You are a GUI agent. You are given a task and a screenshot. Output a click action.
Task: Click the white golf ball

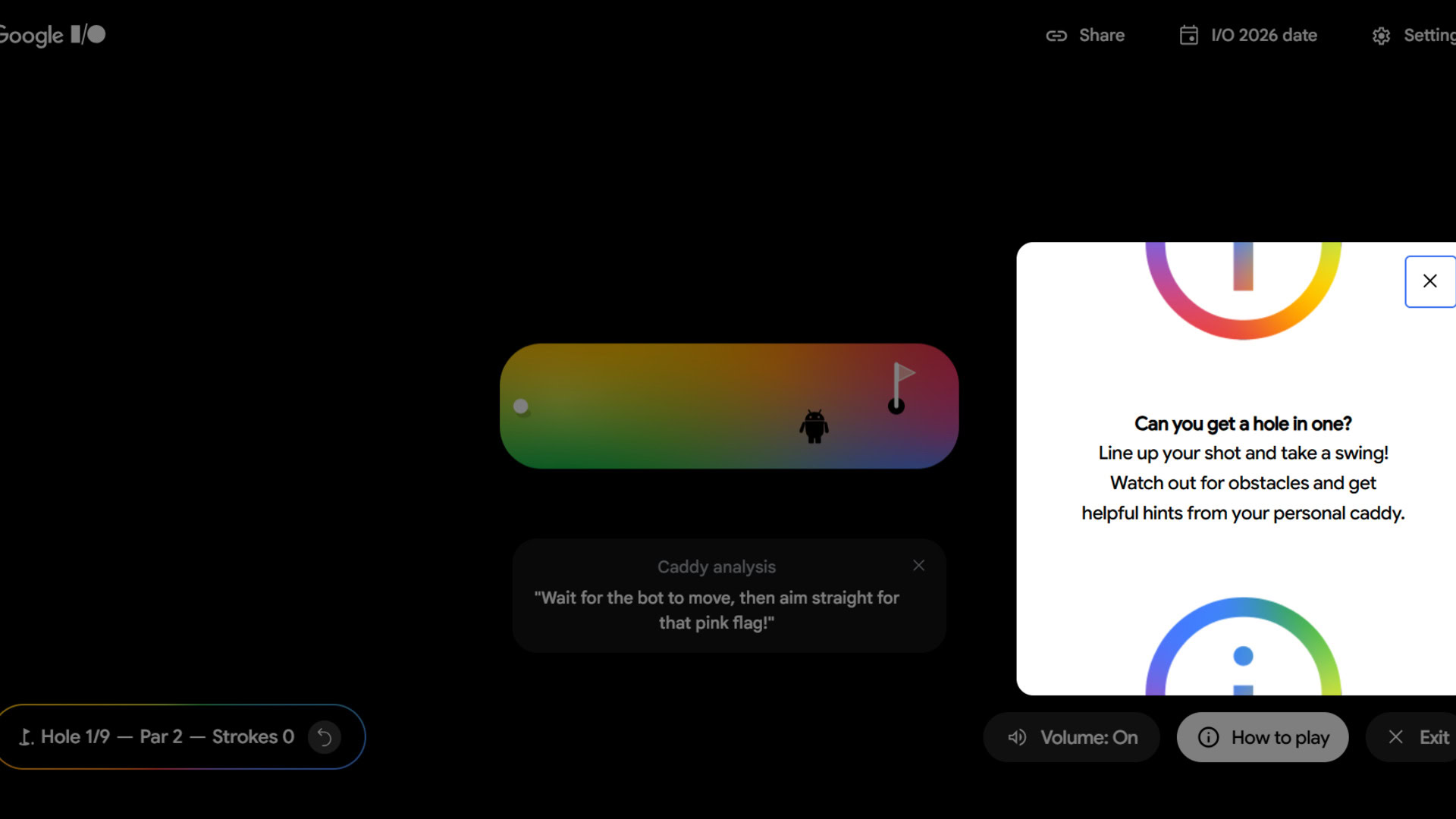[x=520, y=406]
